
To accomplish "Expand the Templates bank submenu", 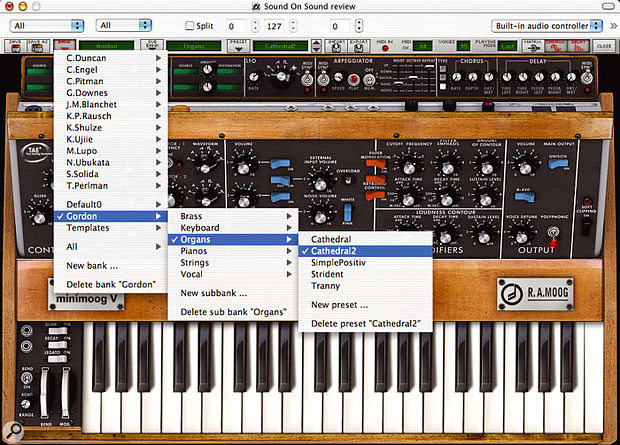I will 111,228.
